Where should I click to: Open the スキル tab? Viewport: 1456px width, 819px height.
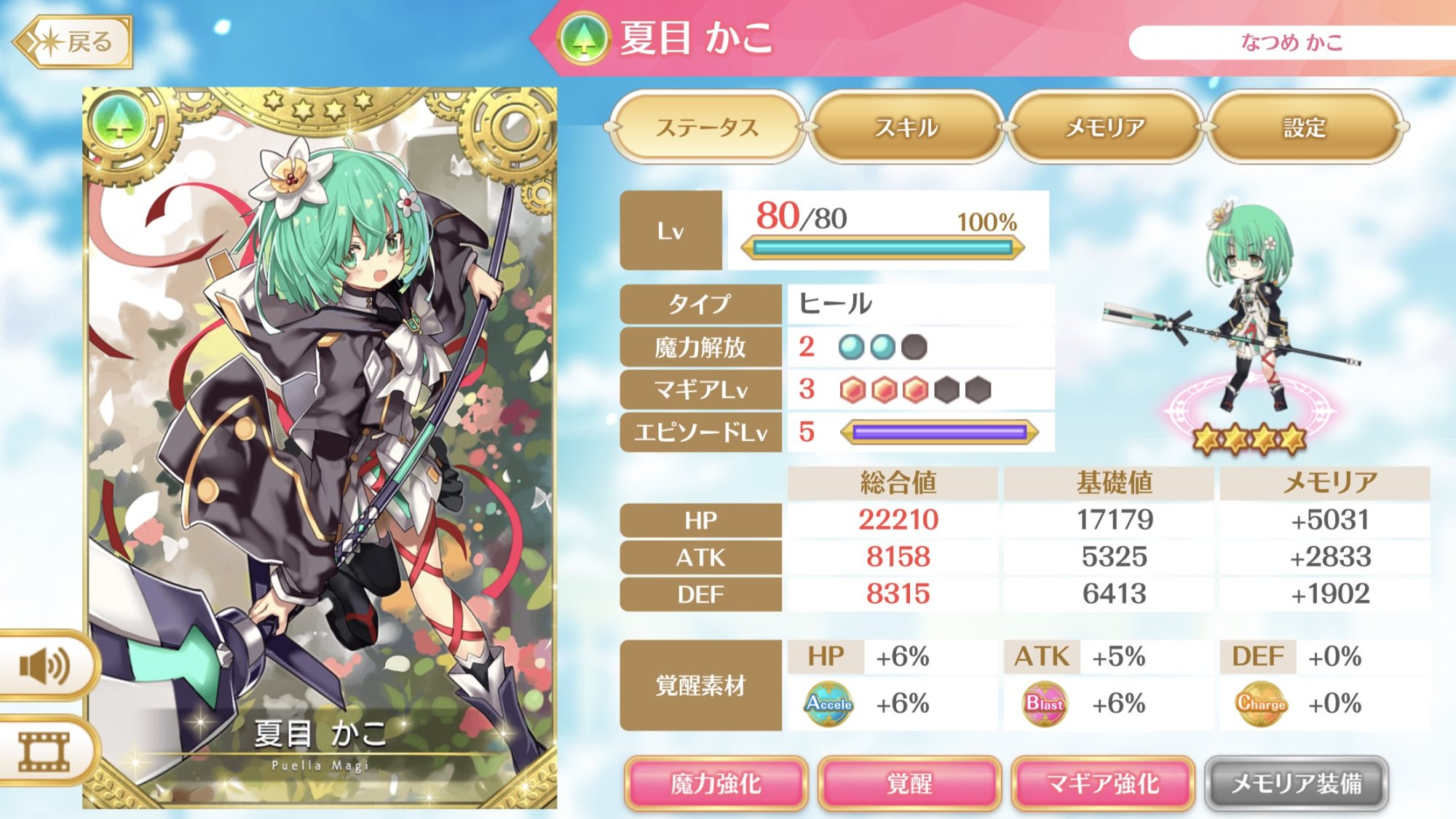pos(906,127)
